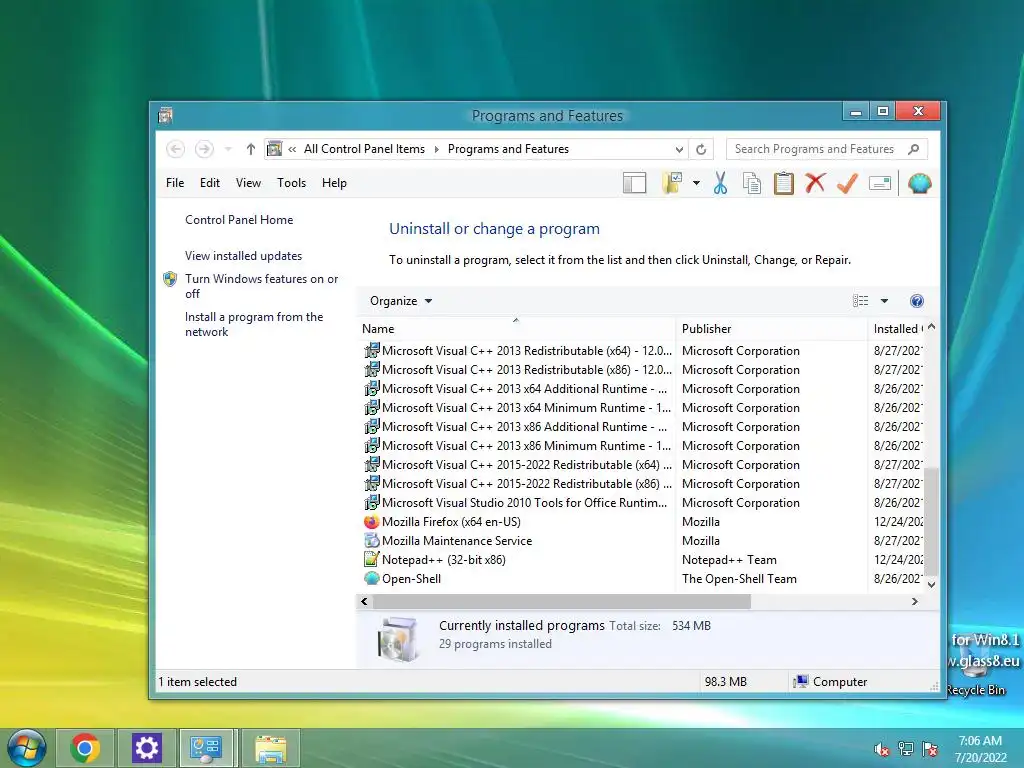Viewport: 1024px width, 768px height.
Task: Click the Back navigation arrow
Action: (x=175, y=149)
